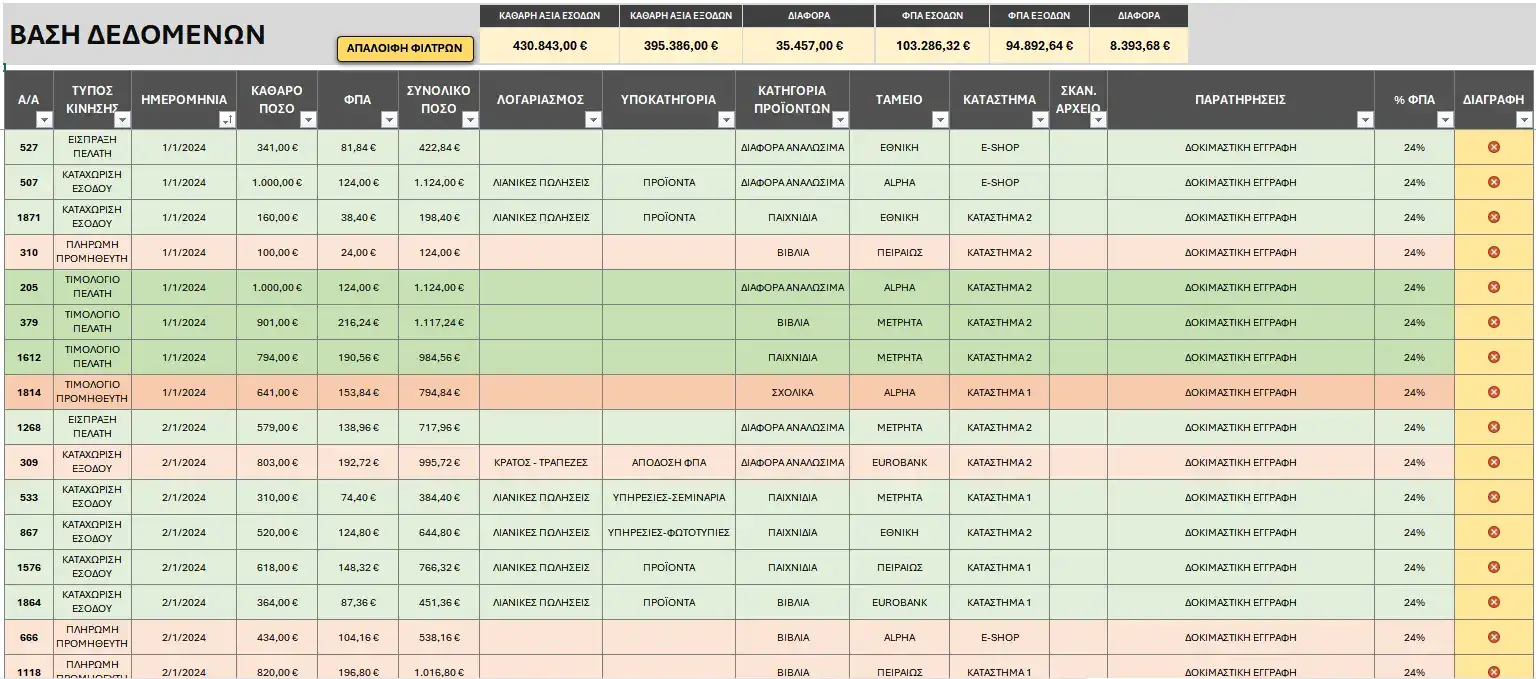Open the ΤΥΠΟΣ ΚΙΝΗΣΗΣ filter dropdown
Viewport: 1536px width, 679px height.
pos(121,120)
